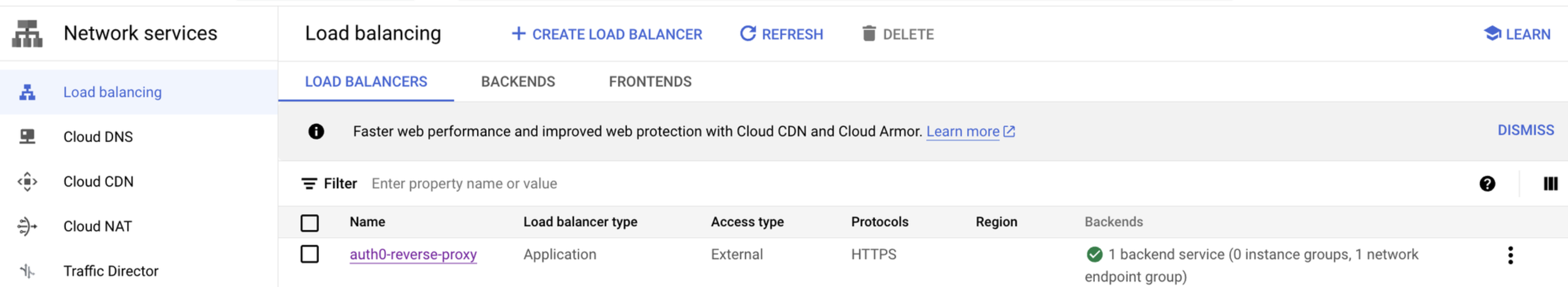
Task: Open the column display options icon
Action: click(x=1550, y=183)
